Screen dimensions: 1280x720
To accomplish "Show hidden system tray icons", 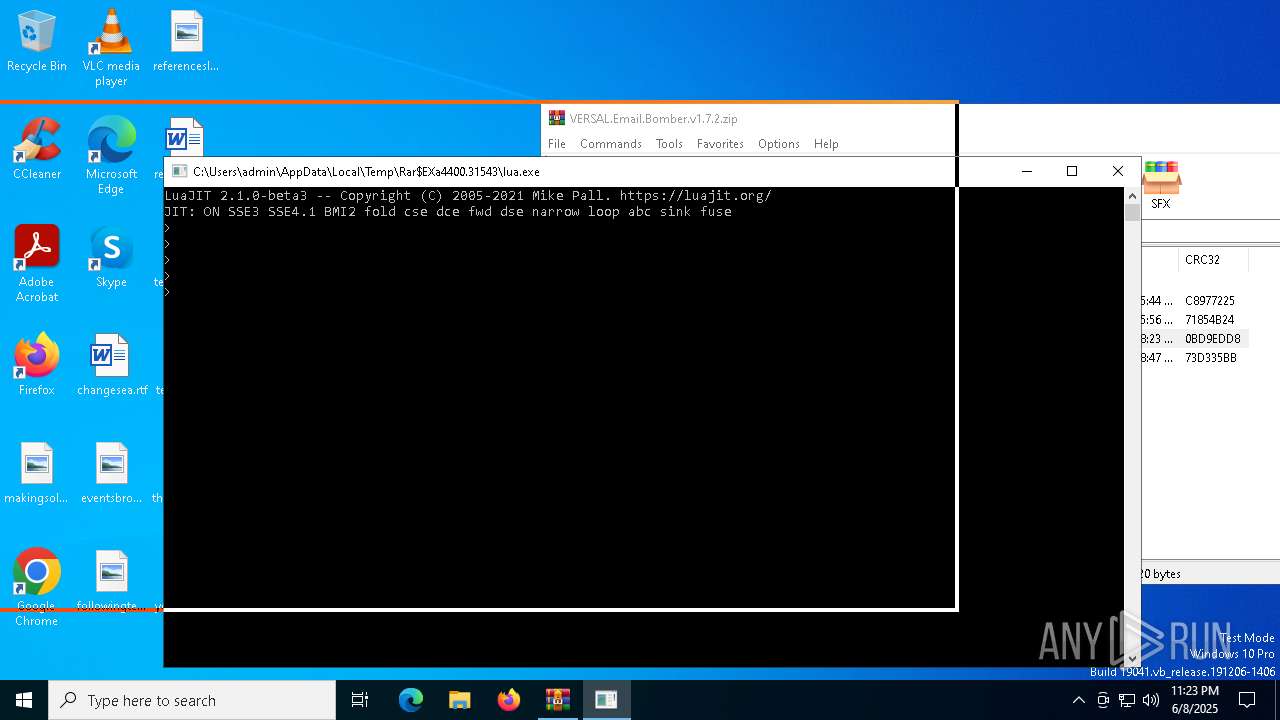I will point(1078,700).
